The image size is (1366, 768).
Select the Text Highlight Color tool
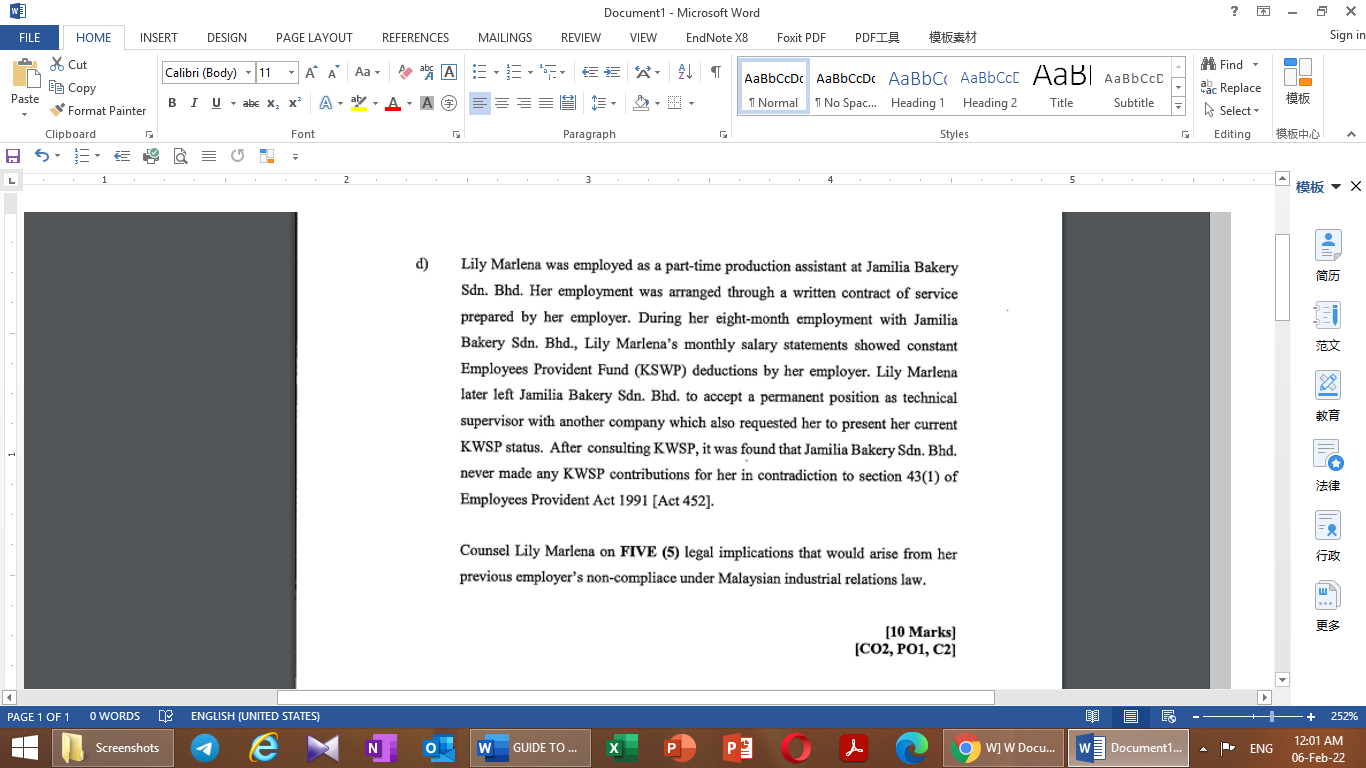coord(360,103)
